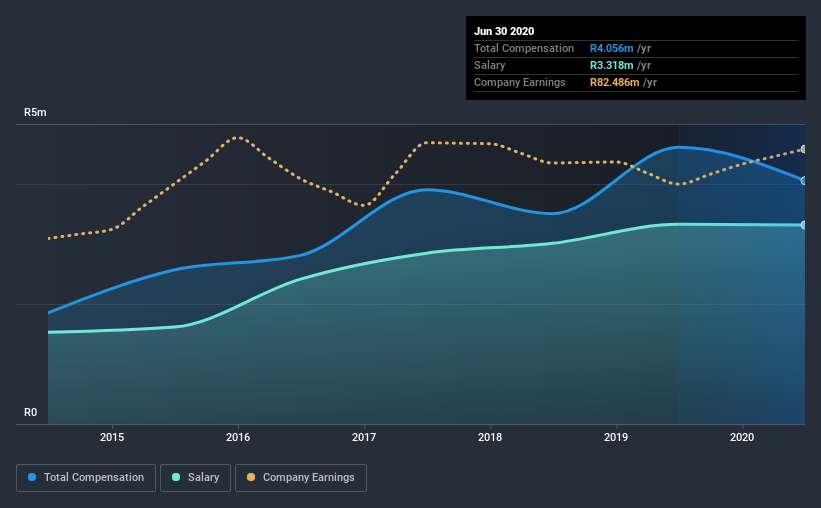Click the Salary label in tooltip
The height and width of the screenshot is (508, 821).
[490, 65]
